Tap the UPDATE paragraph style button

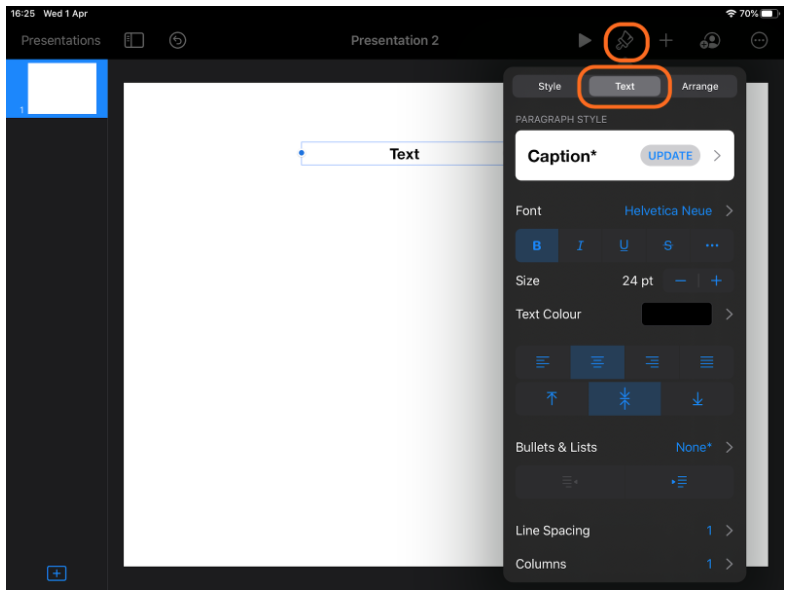(670, 155)
